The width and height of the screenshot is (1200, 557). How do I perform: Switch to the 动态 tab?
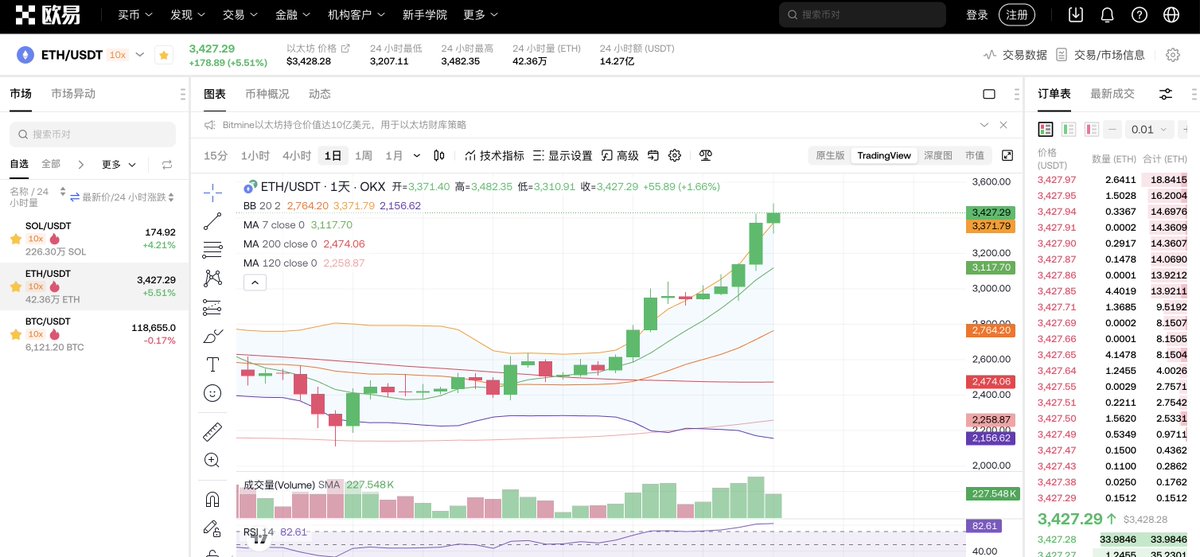tap(319, 94)
